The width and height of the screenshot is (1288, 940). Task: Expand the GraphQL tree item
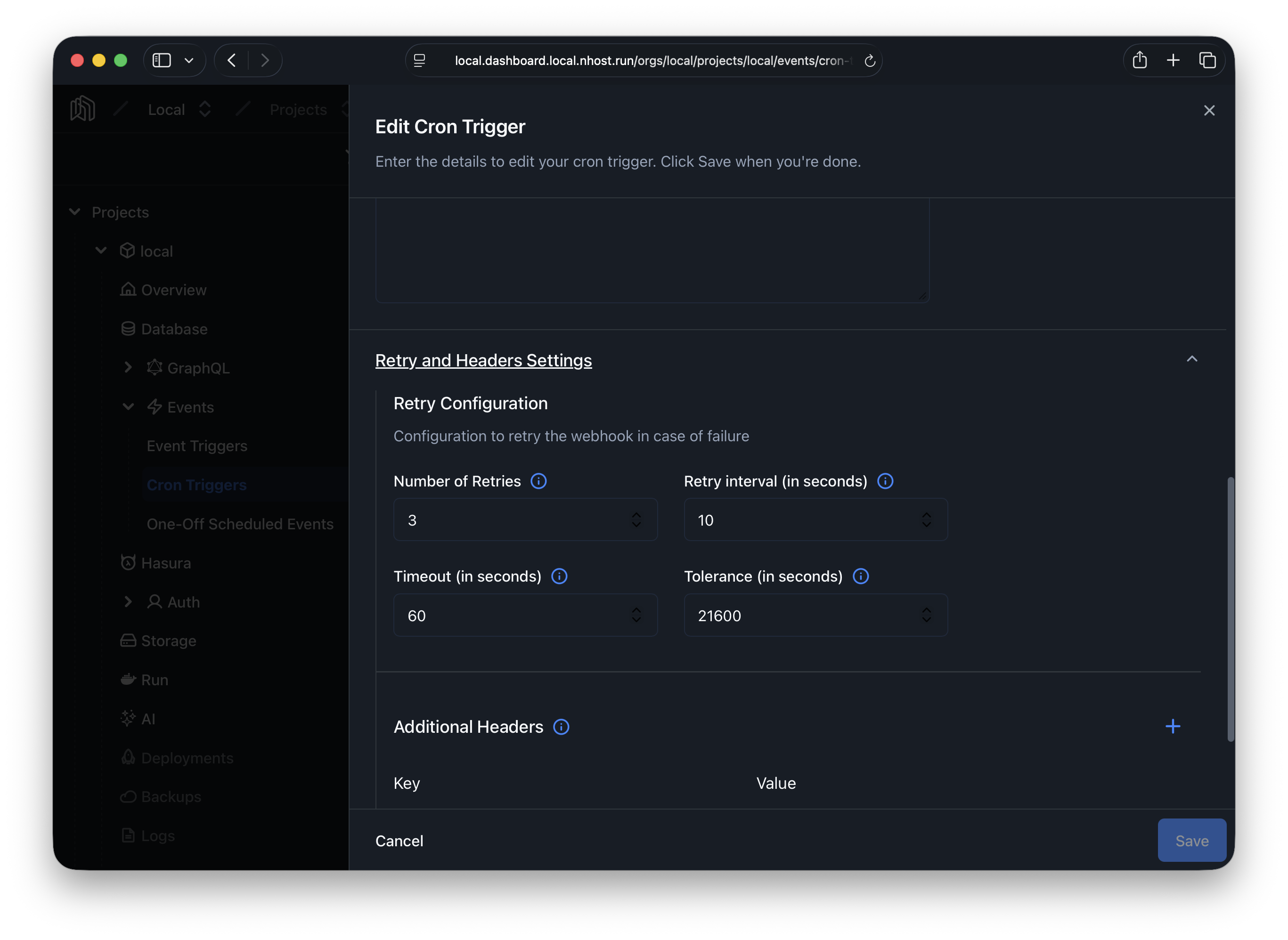pos(128,368)
